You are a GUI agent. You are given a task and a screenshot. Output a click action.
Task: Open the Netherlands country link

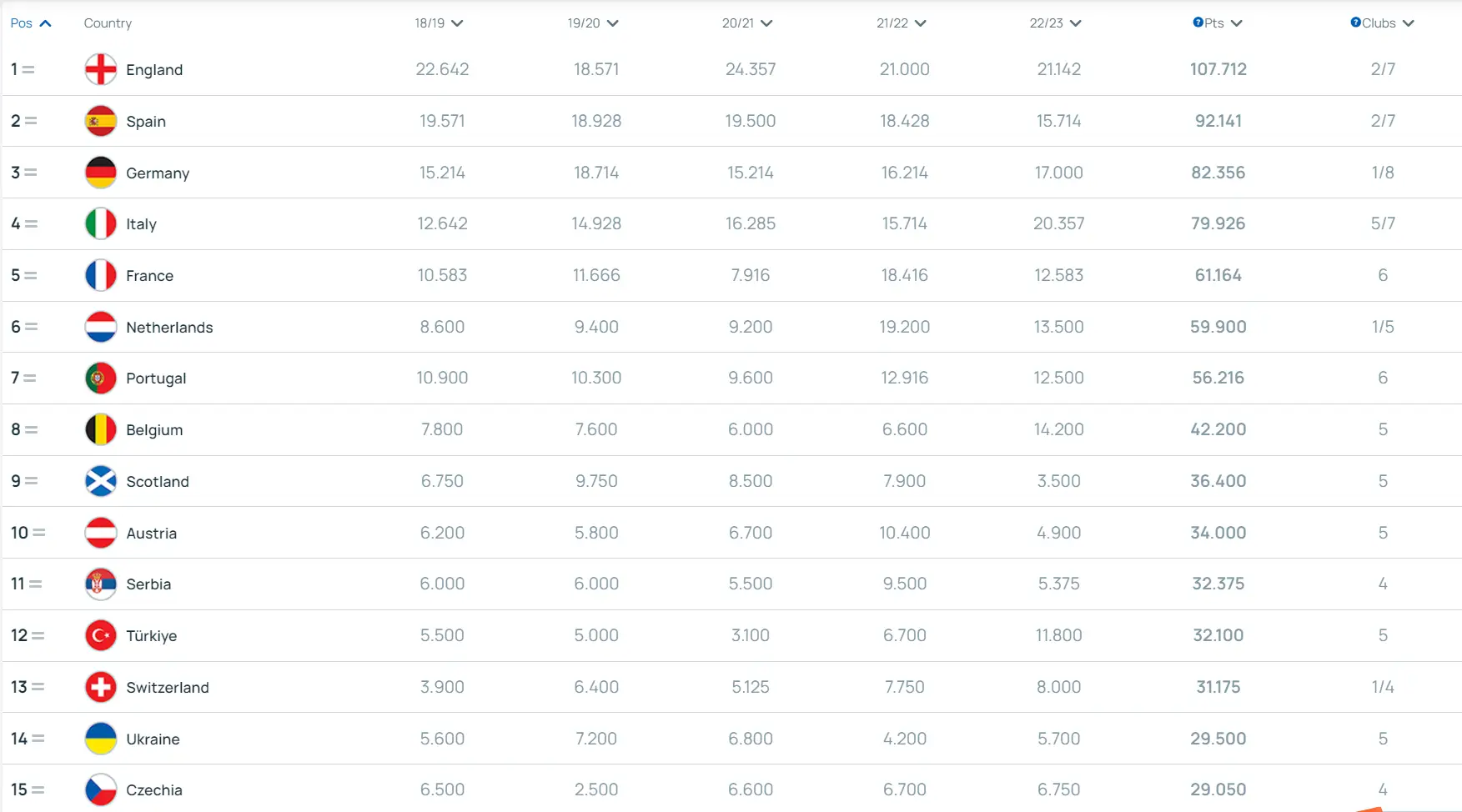tap(169, 327)
